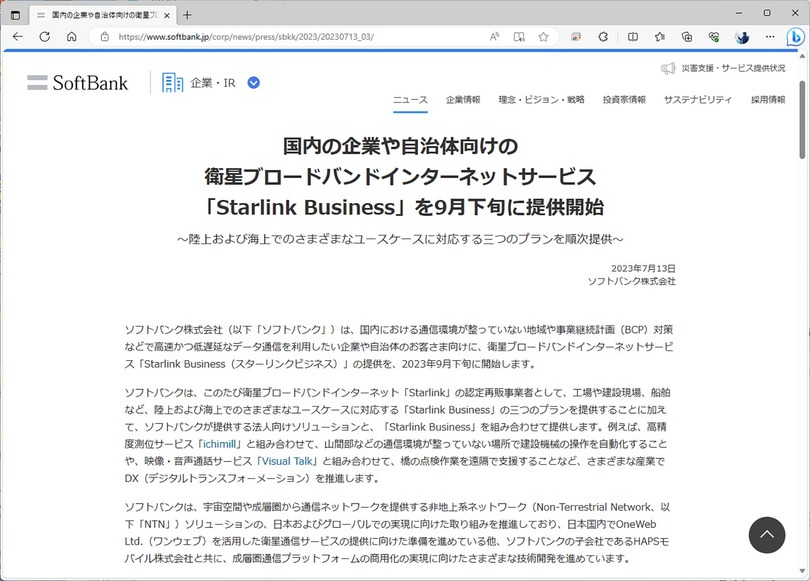810x581 pixels.
Task: Start Read Aloud from the address bar
Action: 494,37
